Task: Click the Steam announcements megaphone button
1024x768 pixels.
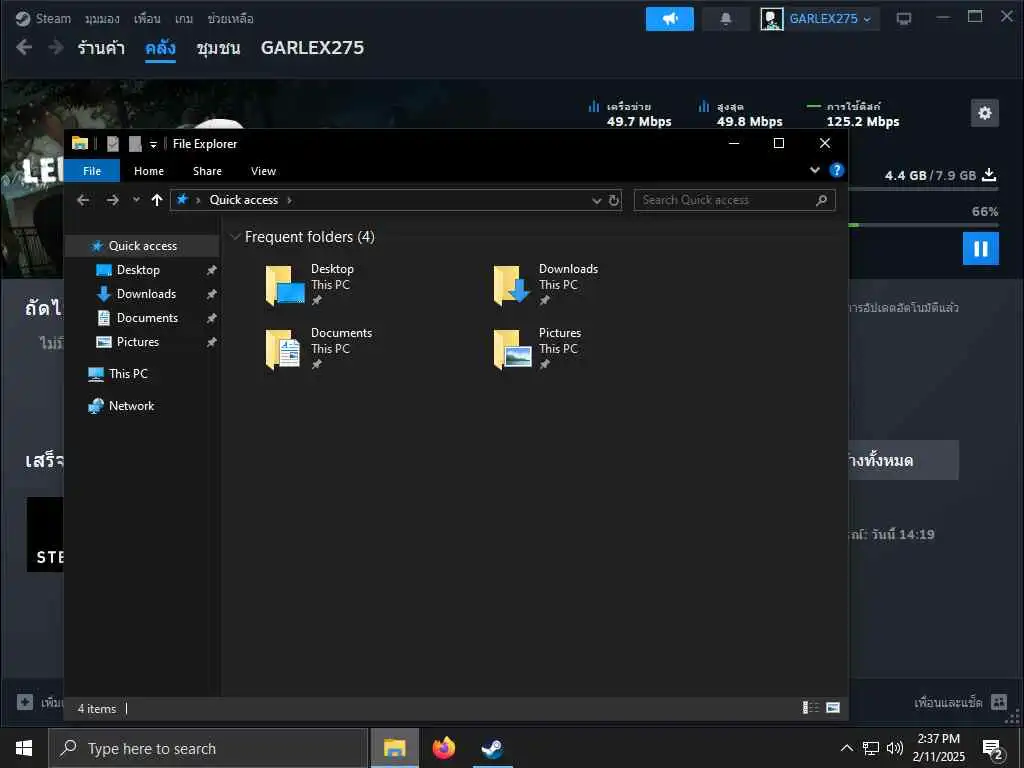Action: [x=670, y=18]
